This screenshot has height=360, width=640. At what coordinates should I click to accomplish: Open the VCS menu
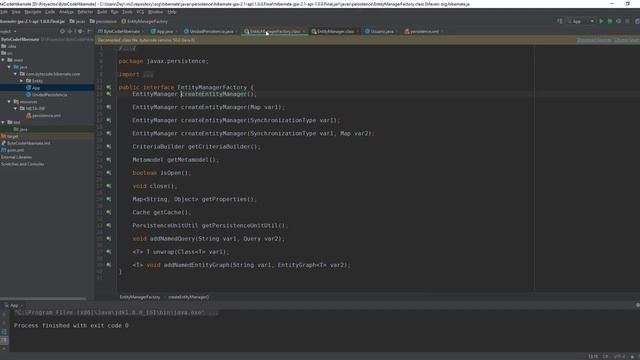pos(140,12)
